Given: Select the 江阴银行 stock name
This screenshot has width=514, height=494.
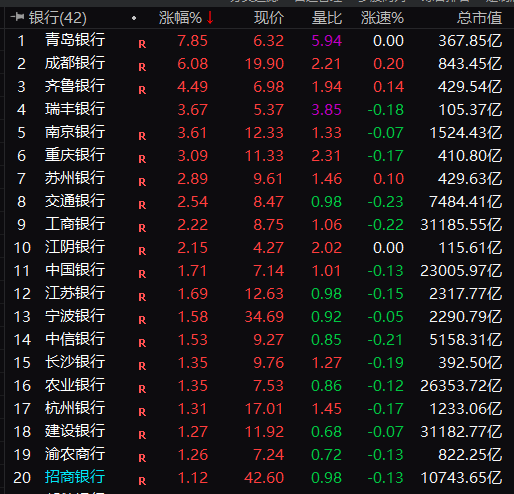Looking at the screenshot, I should pyautogui.click(x=75, y=247).
